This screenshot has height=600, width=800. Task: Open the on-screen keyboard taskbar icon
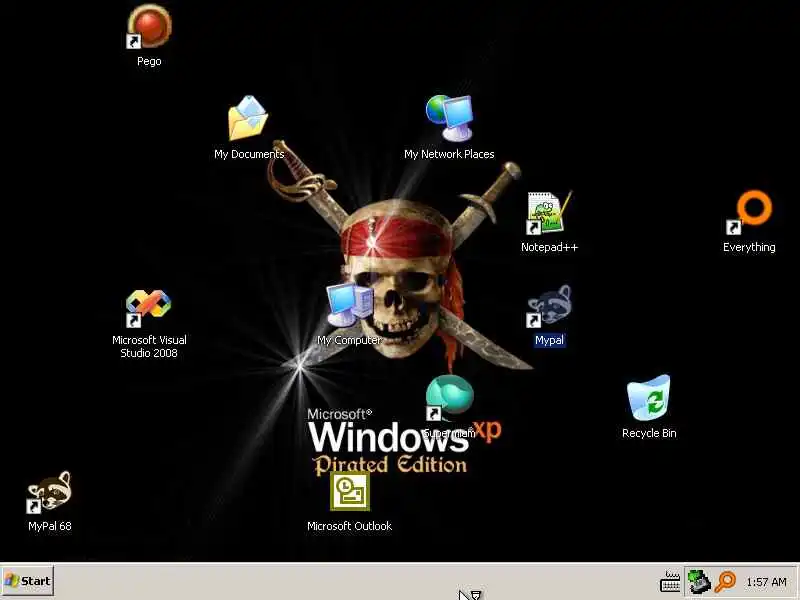pyautogui.click(x=670, y=582)
